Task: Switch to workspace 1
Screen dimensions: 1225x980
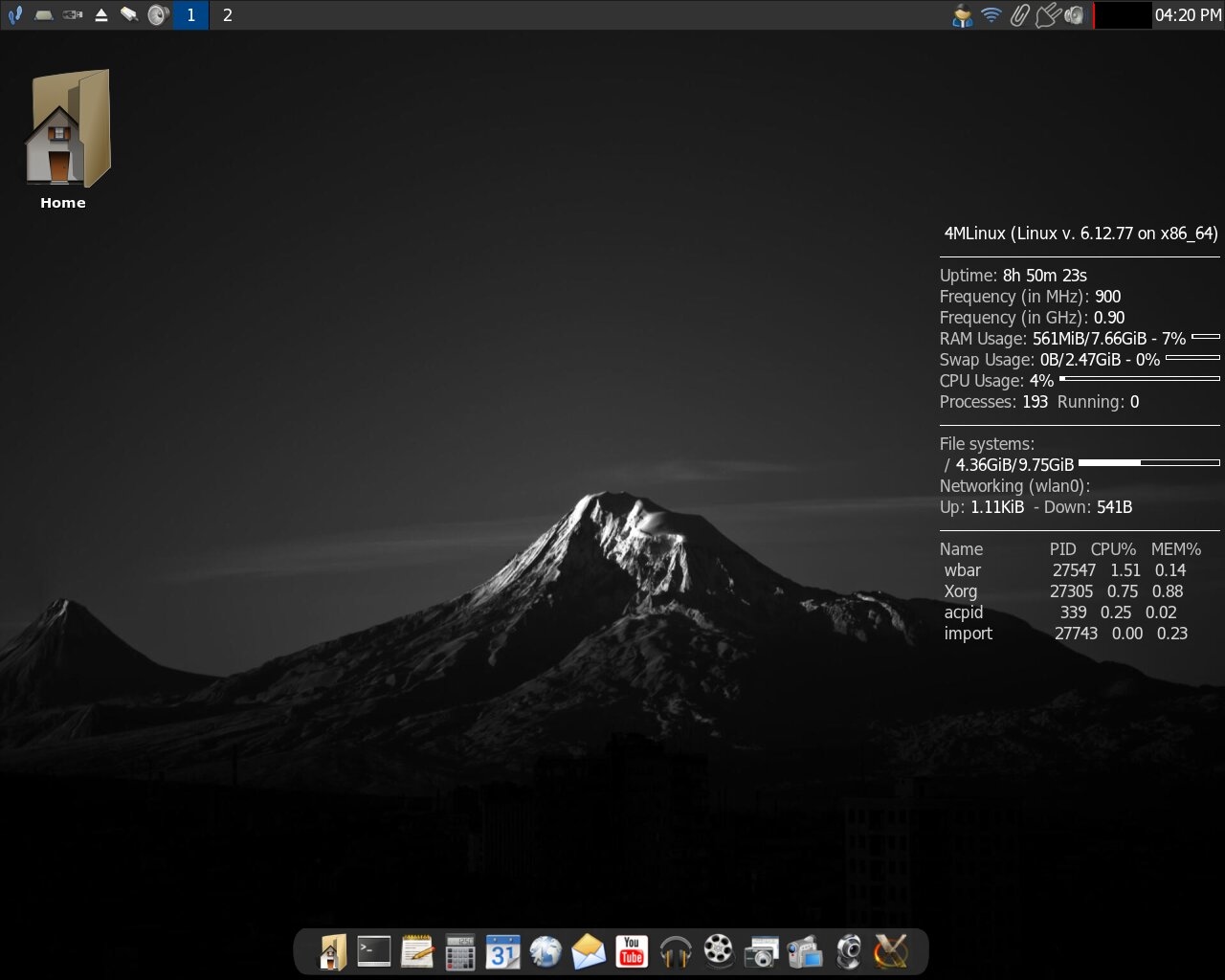Action: point(189,14)
